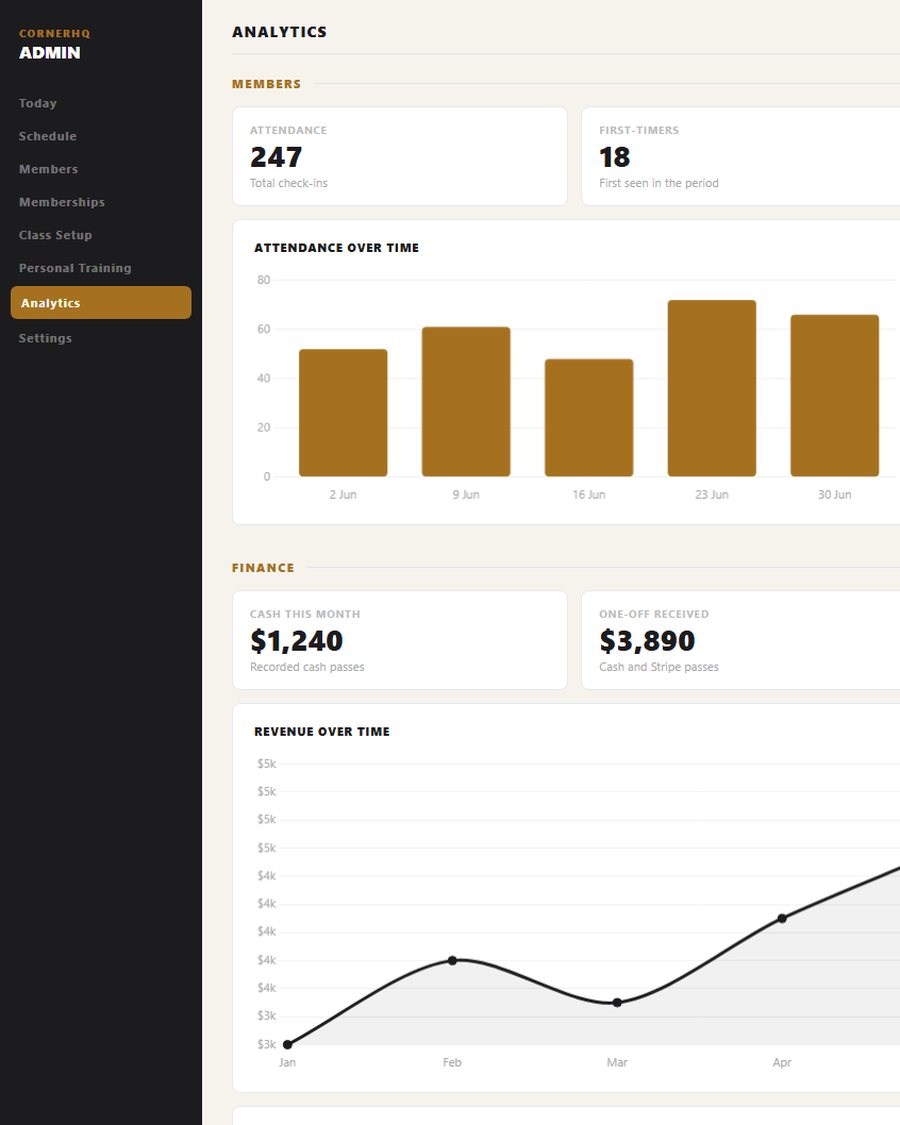
Task: Click the Apr revenue data point
Action: (x=782, y=918)
